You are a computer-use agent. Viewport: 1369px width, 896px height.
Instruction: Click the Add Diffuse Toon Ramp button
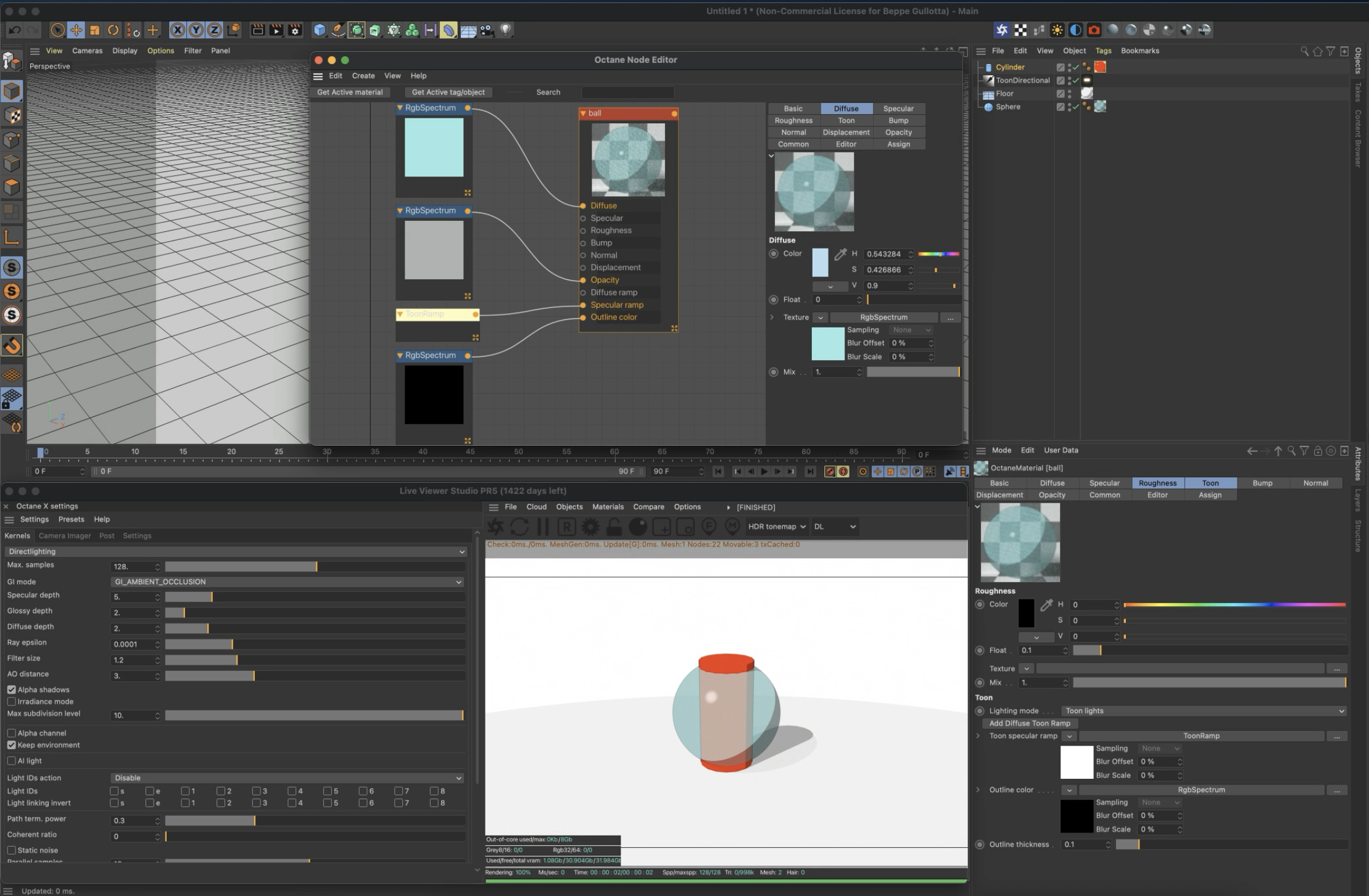tap(1029, 723)
